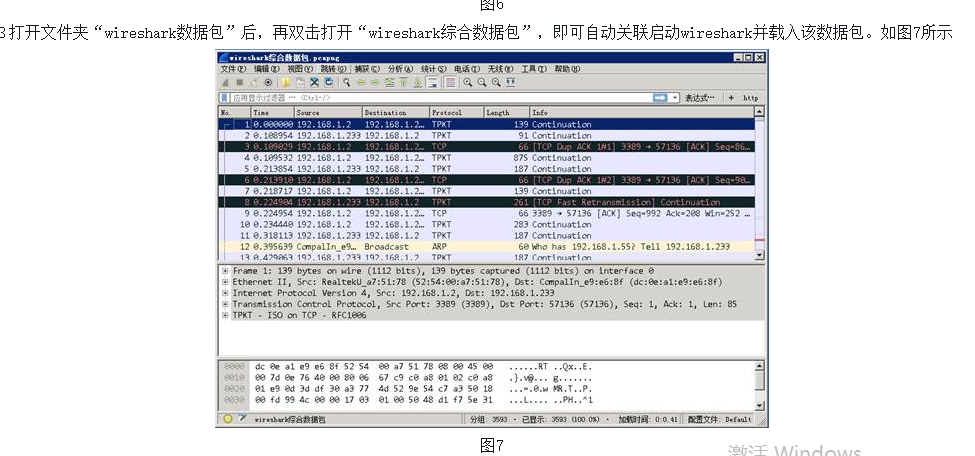Click the 表达式 expression button
975x456 pixels.
pyautogui.click(x=700, y=98)
